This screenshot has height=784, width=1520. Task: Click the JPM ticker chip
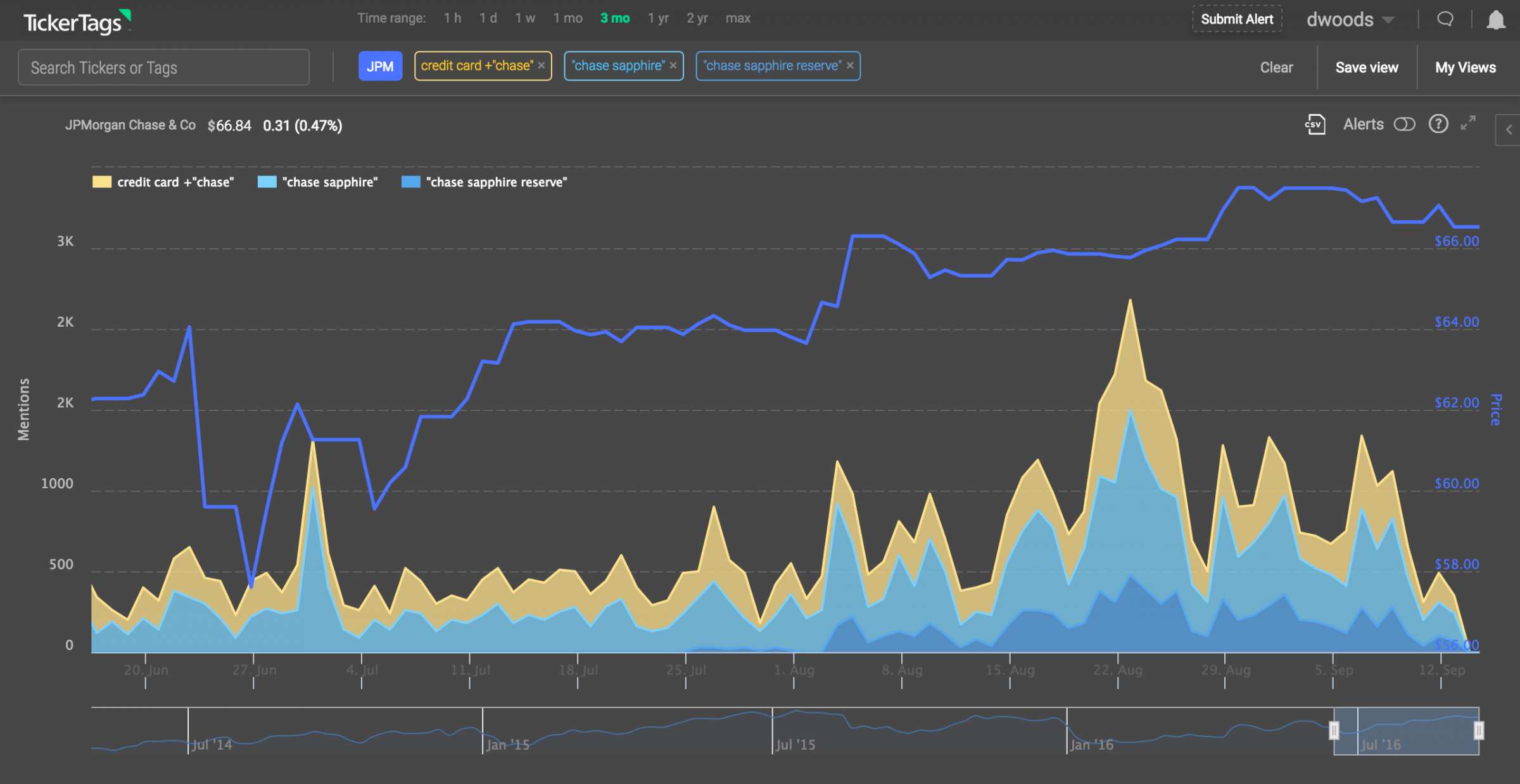380,66
